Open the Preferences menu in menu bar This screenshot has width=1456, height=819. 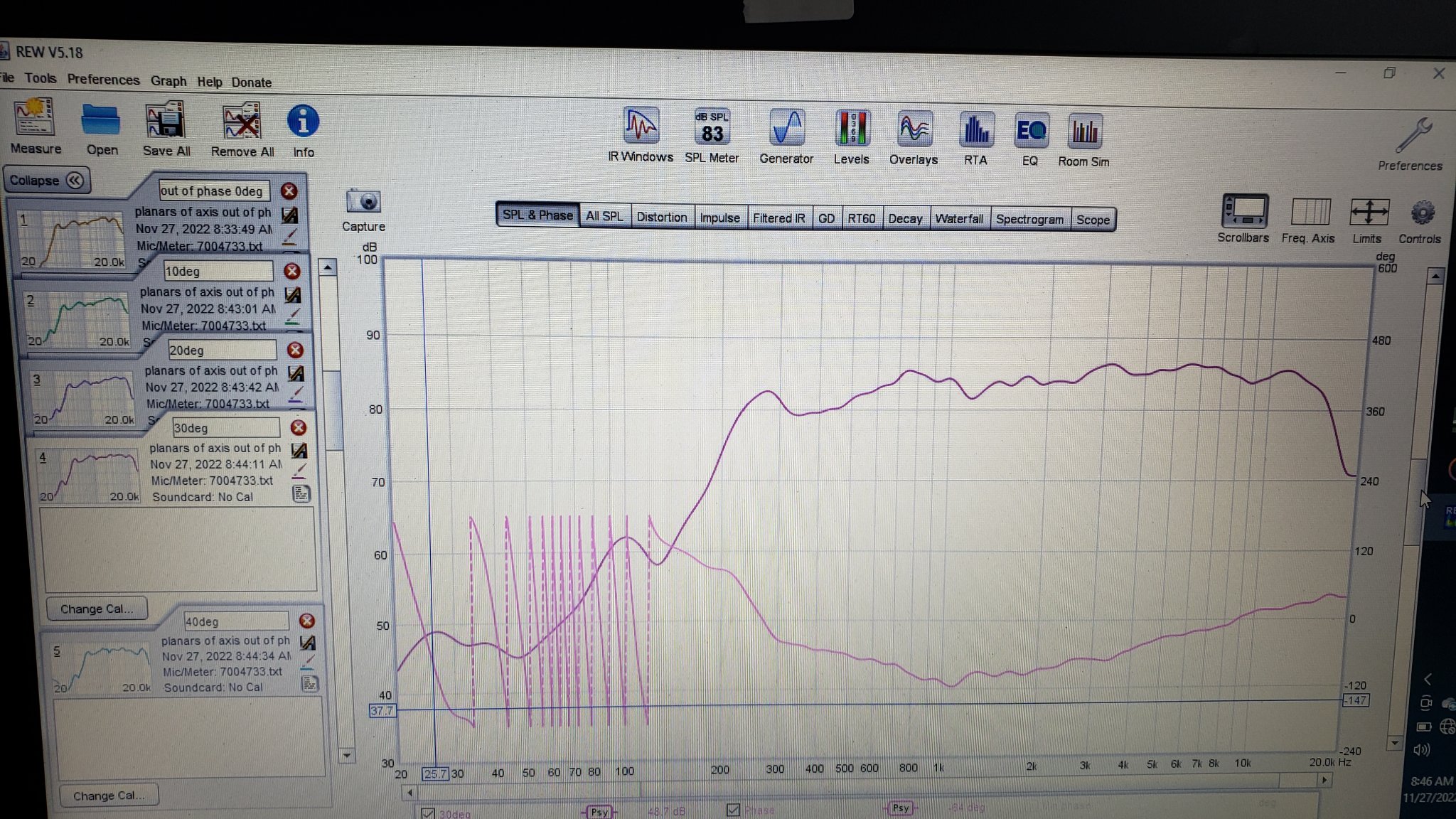[x=103, y=80]
